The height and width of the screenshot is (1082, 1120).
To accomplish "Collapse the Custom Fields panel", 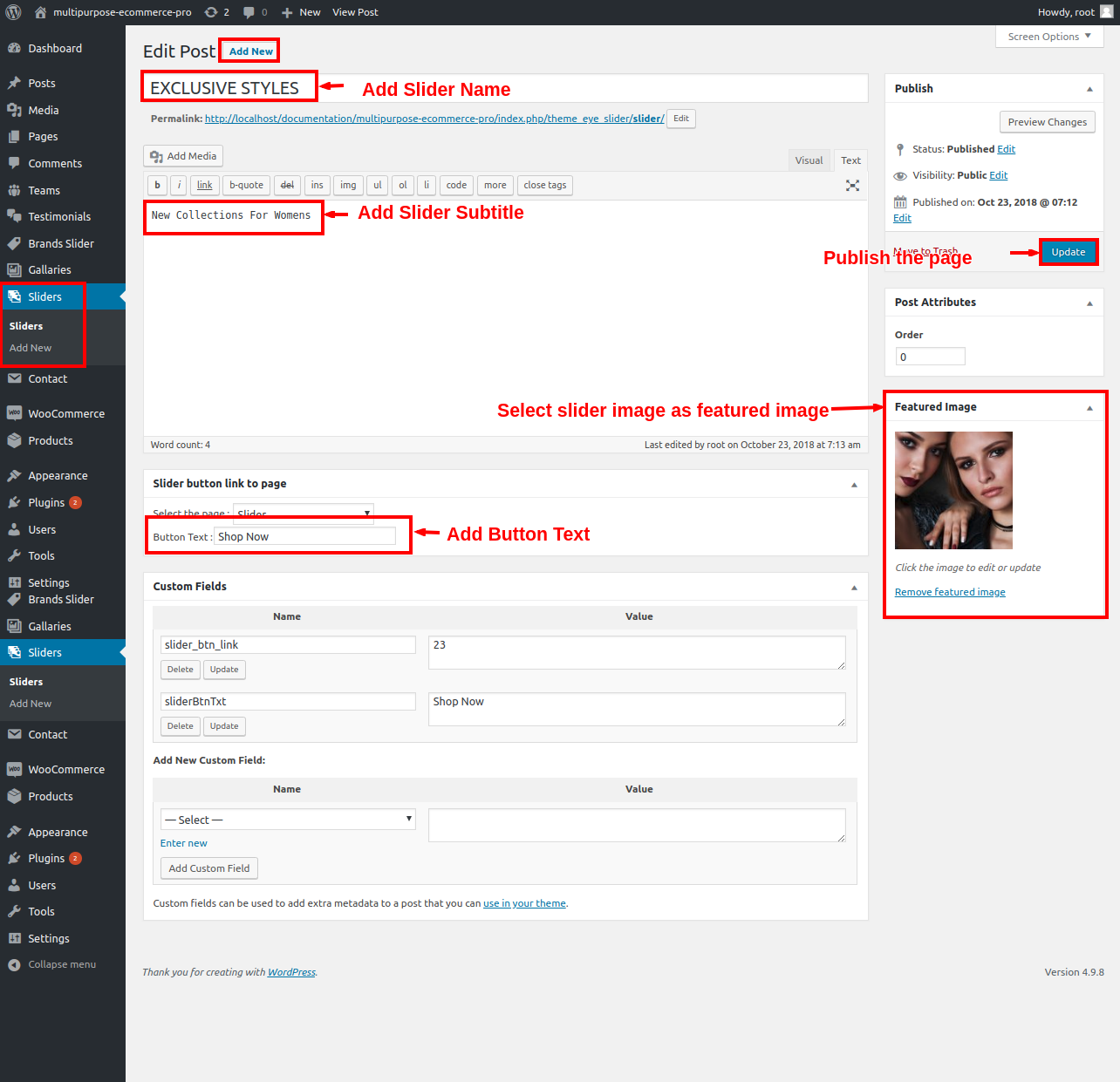I will 854,587.
